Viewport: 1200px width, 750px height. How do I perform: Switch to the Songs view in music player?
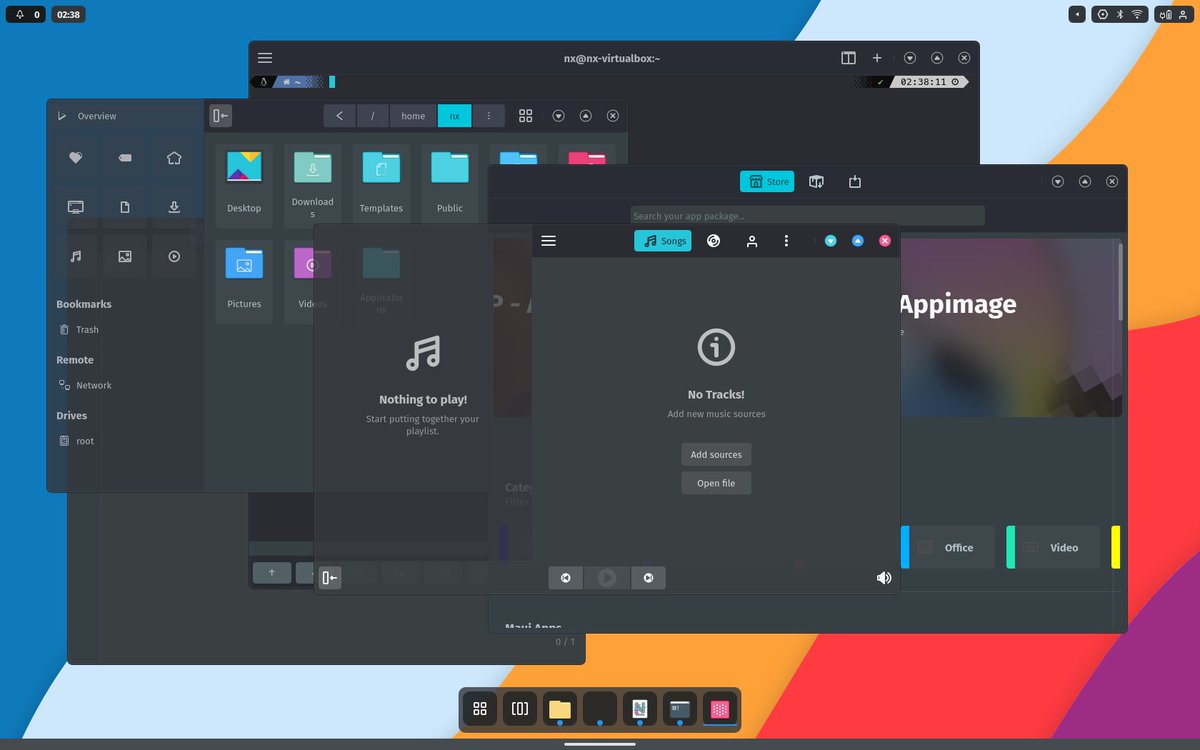pos(663,241)
